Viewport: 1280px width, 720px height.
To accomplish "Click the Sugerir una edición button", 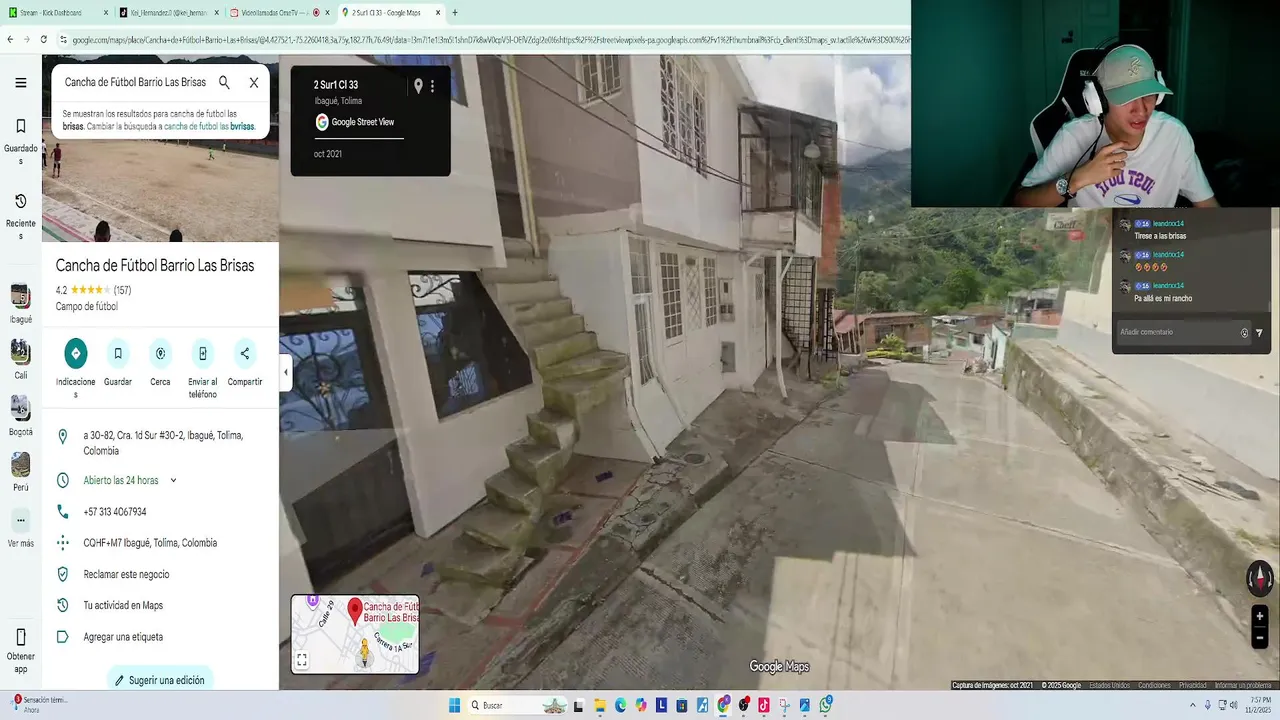I will [x=160, y=680].
